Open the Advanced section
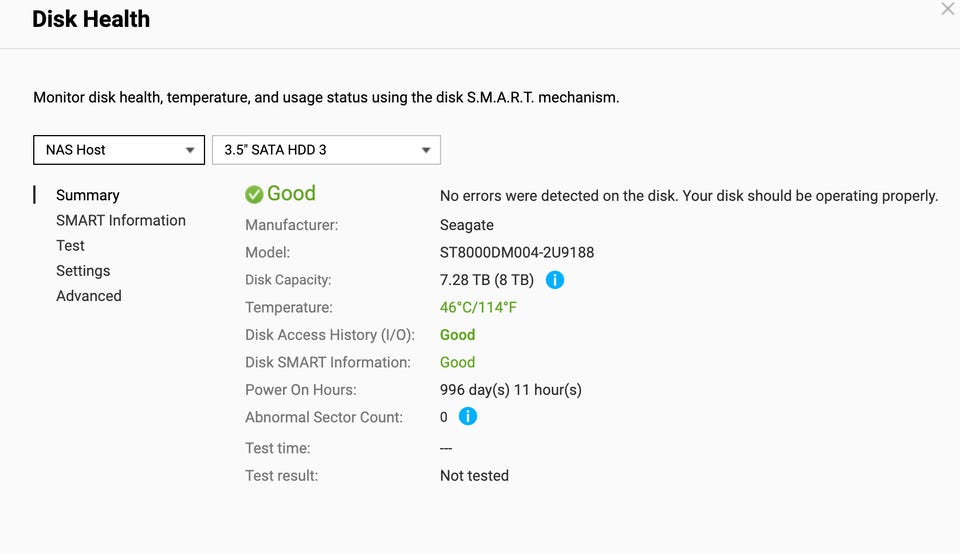 pyautogui.click(x=89, y=296)
